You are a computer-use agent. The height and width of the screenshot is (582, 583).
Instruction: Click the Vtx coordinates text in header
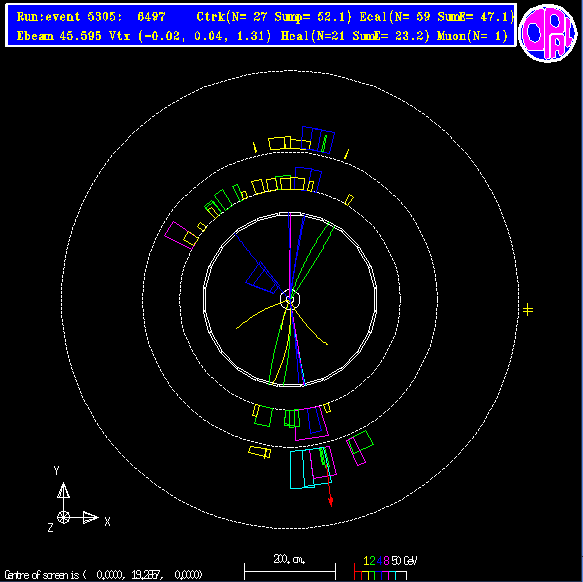pyautogui.click(x=190, y=36)
